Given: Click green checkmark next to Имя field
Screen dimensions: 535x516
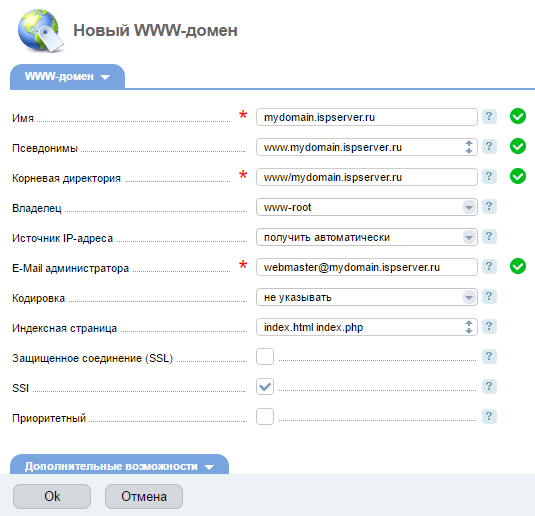Looking at the screenshot, I should [x=518, y=116].
